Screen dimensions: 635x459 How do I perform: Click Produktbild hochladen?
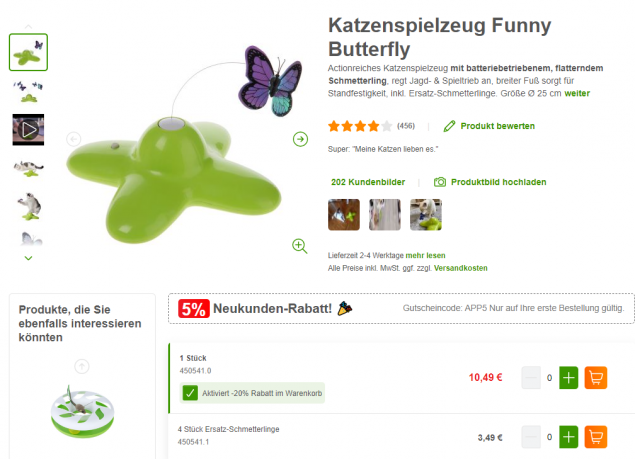point(490,182)
